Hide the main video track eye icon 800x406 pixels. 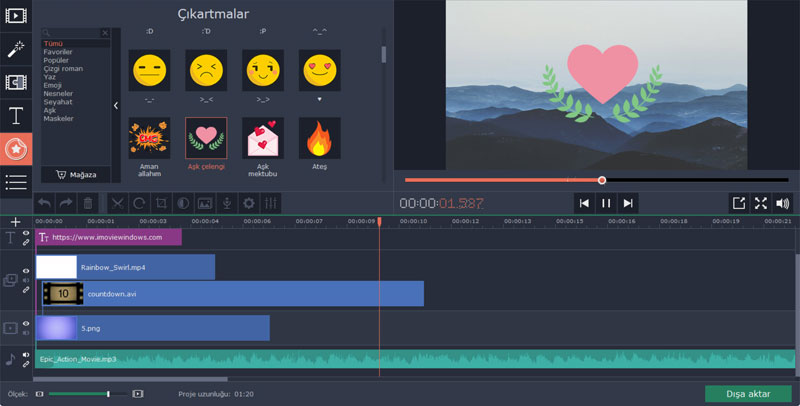(26, 323)
